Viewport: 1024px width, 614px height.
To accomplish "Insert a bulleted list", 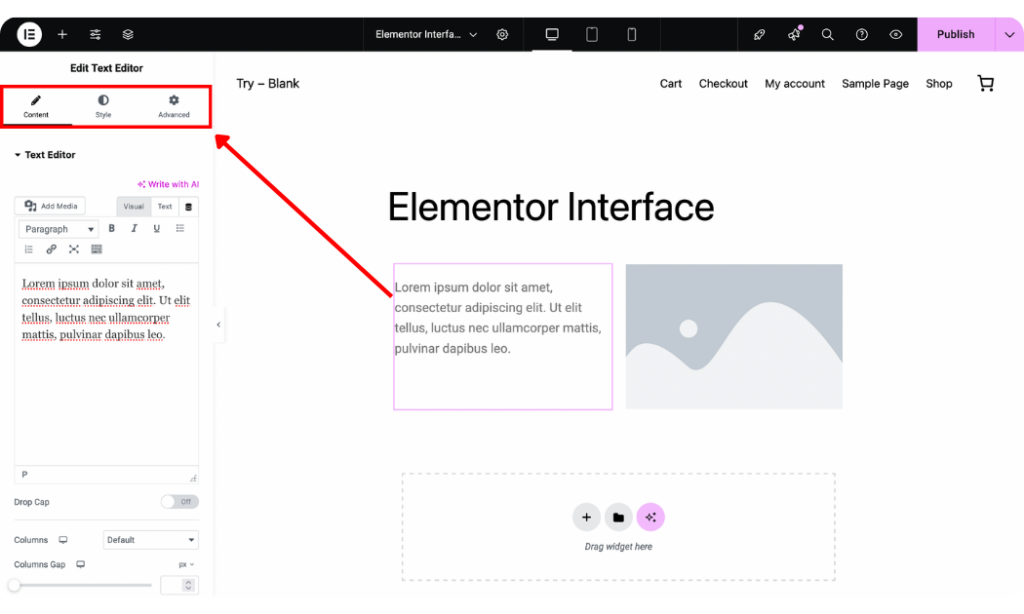I will click(x=180, y=228).
